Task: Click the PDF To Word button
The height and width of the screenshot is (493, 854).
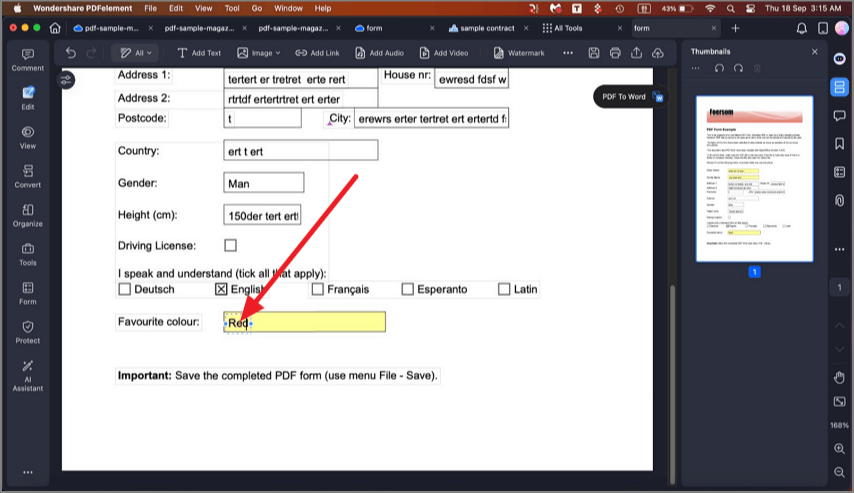Action: coord(632,96)
